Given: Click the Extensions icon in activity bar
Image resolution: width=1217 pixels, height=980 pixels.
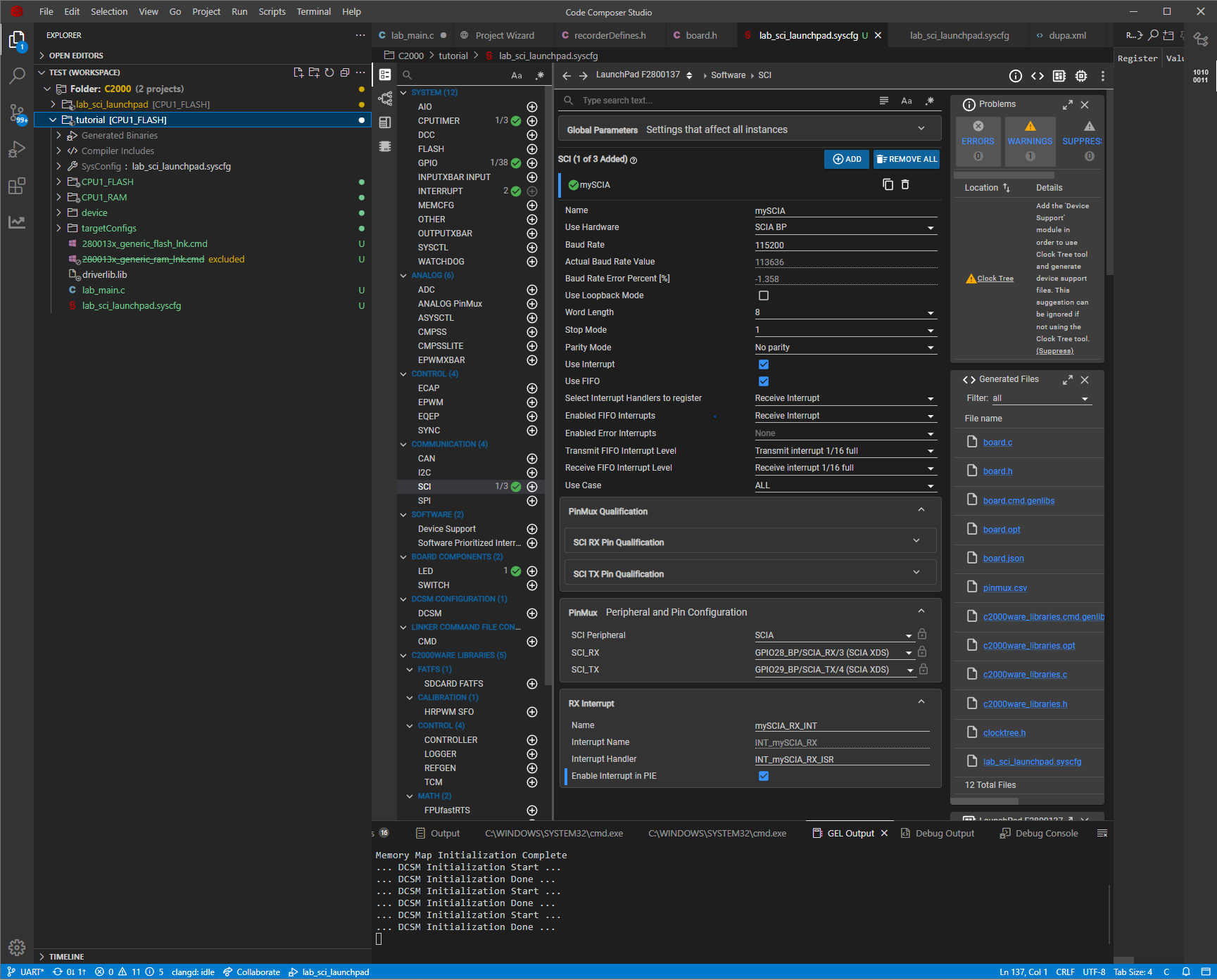Looking at the screenshot, I should (17, 186).
